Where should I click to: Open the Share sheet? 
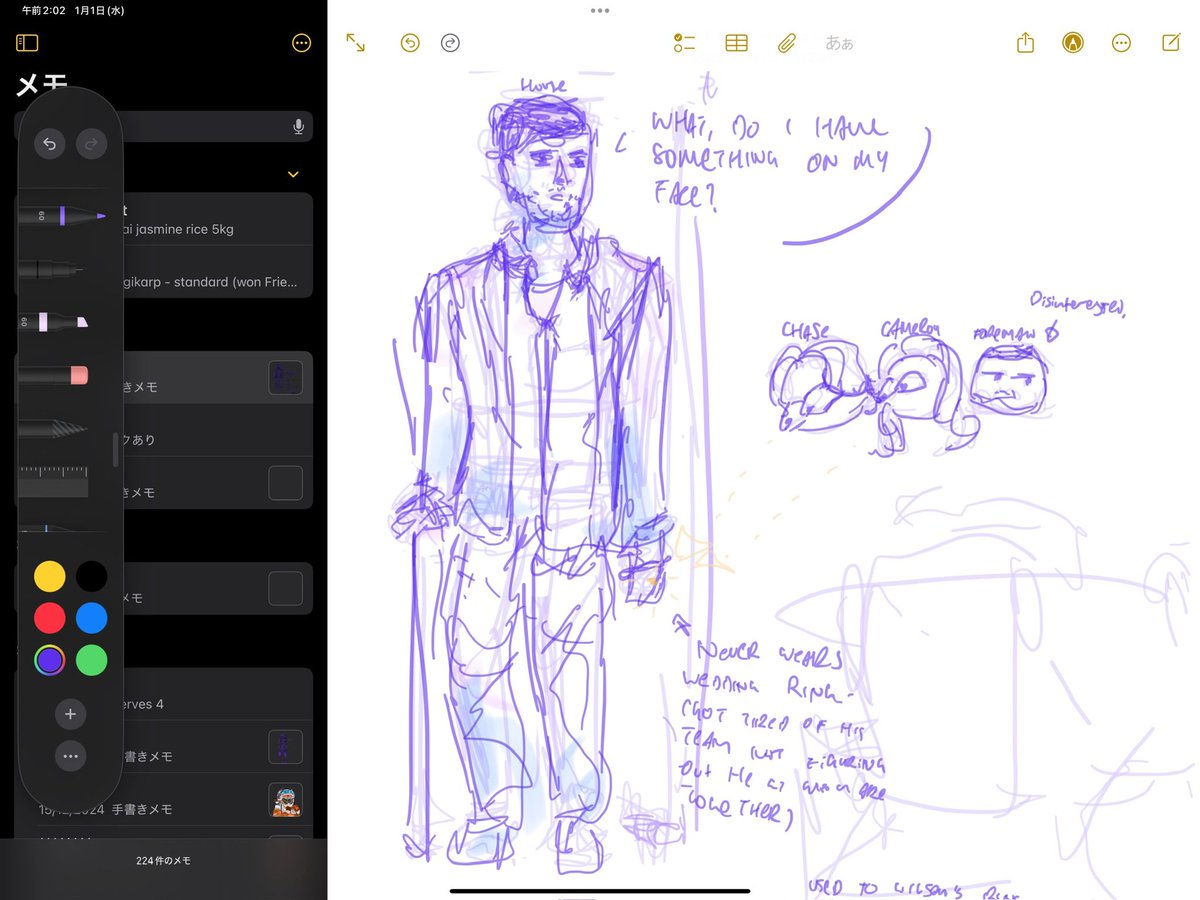coord(1024,43)
